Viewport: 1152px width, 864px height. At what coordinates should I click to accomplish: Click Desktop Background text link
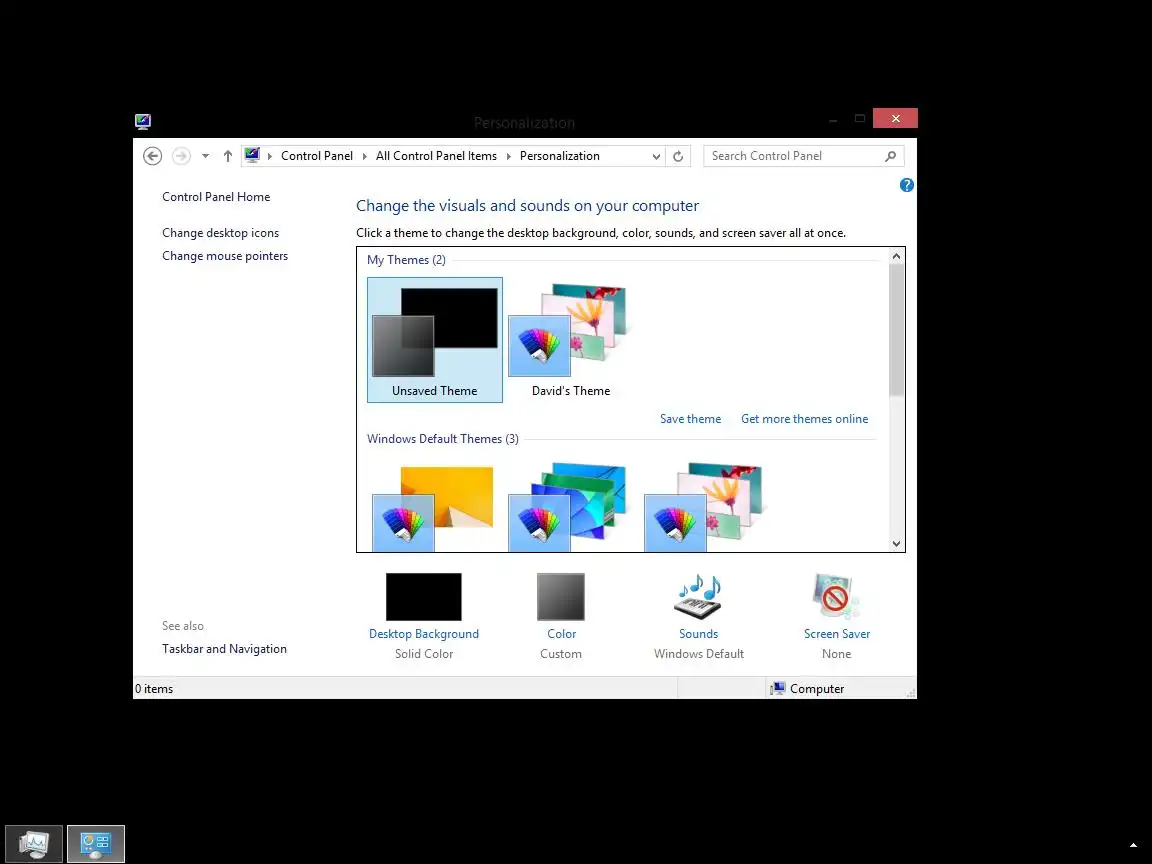424,634
